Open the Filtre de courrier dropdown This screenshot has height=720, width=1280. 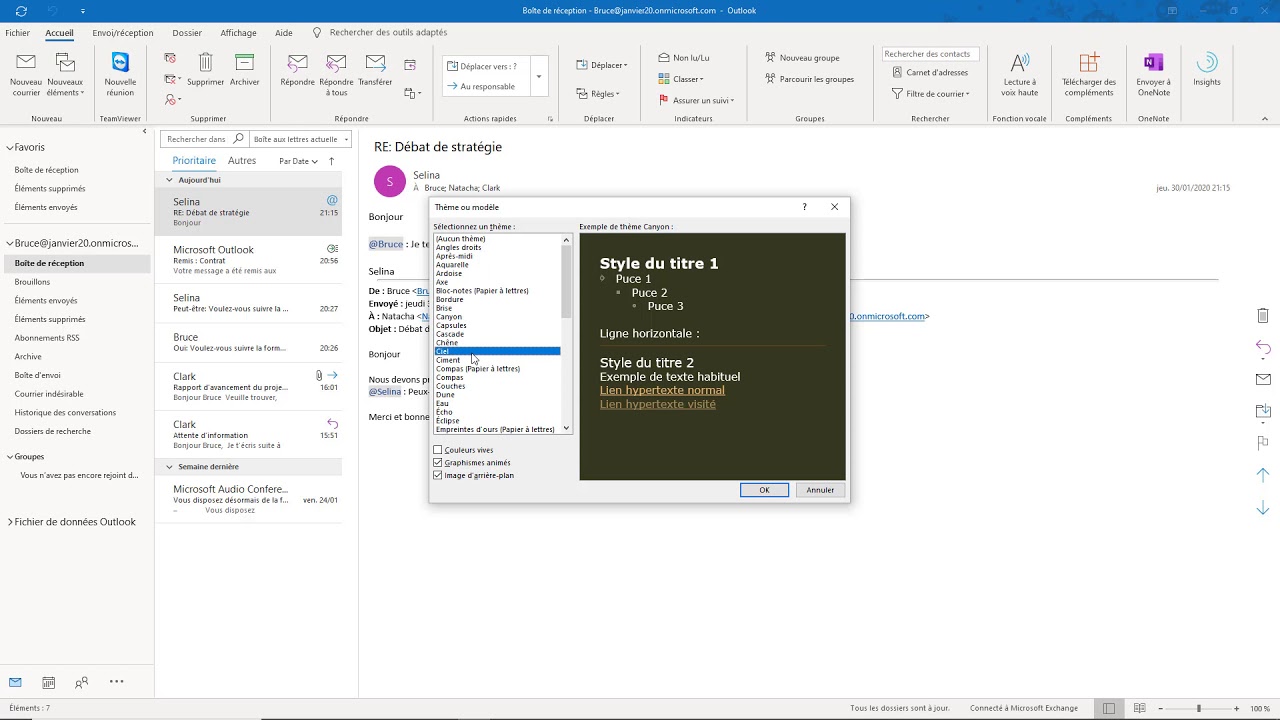(x=930, y=94)
